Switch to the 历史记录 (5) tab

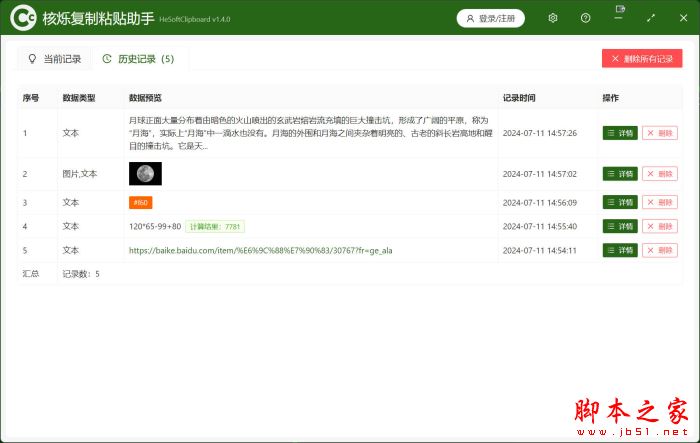(x=138, y=59)
